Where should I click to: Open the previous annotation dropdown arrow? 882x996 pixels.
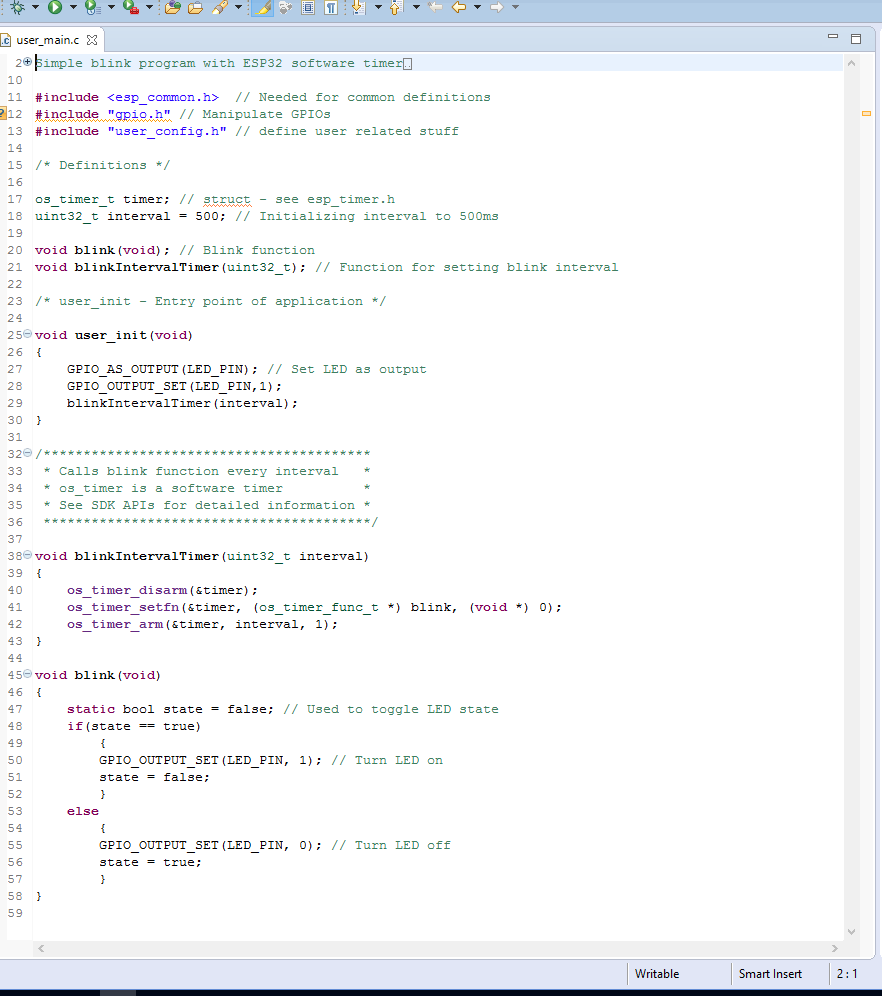point(416,8)
